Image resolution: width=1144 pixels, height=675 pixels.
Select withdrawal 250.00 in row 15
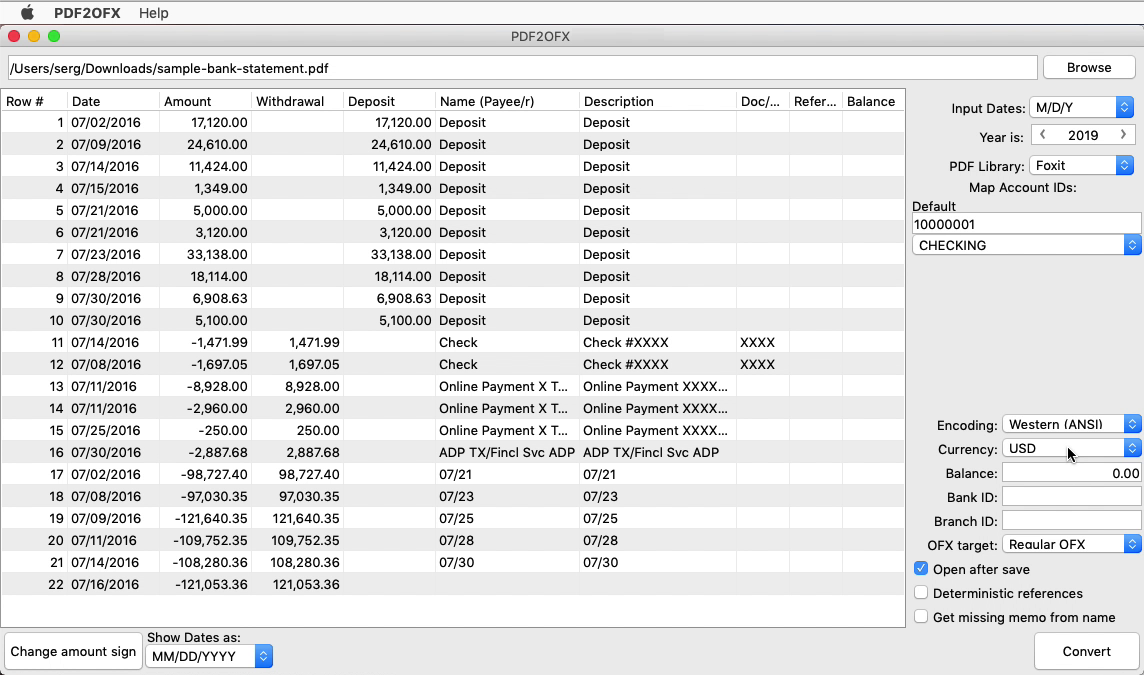[x=297, y=430]
